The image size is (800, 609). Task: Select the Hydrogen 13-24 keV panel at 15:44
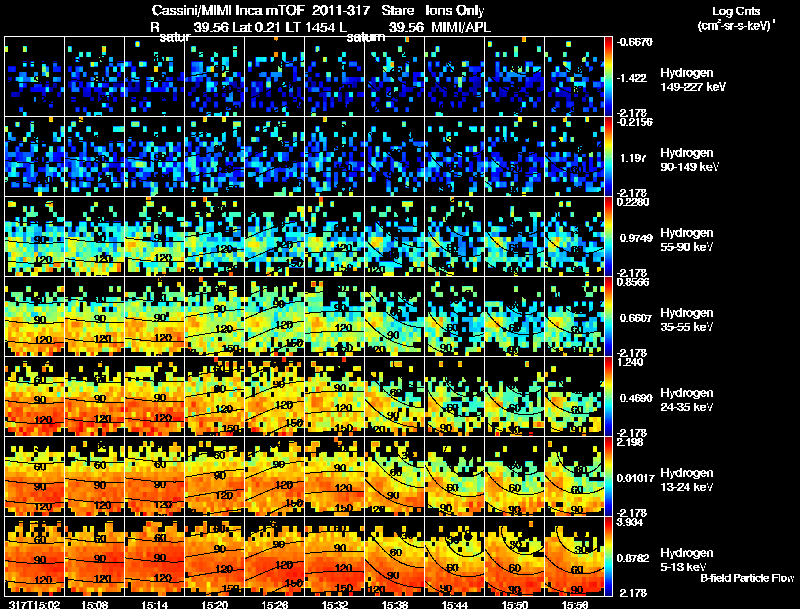coord(455,477)
